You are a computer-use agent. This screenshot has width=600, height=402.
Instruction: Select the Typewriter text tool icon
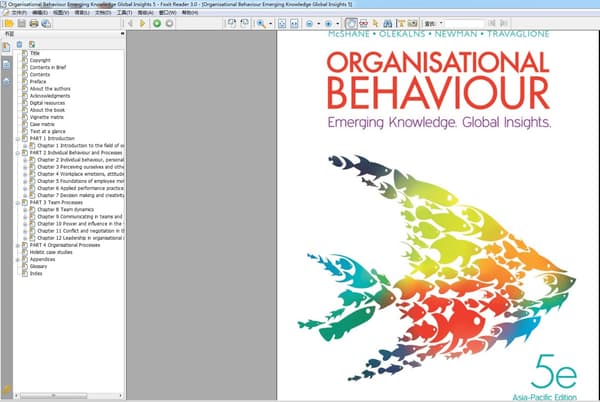[400, 23]
